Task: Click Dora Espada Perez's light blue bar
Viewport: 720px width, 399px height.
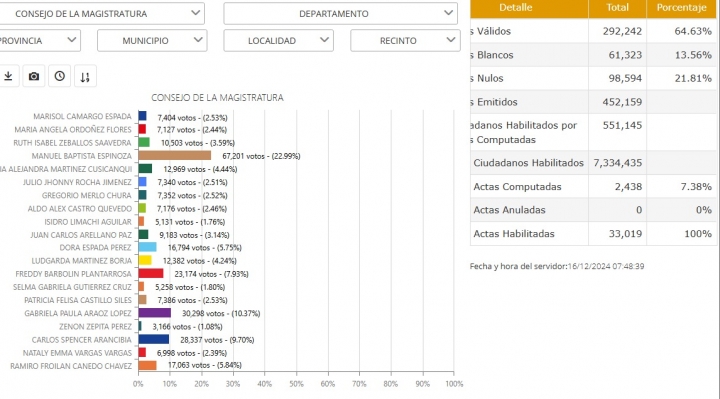Action: point(147,247)
